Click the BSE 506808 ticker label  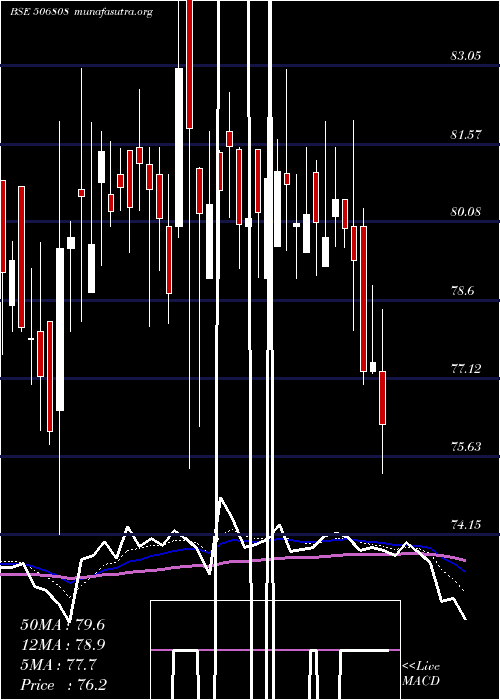[x=39, y=12]
